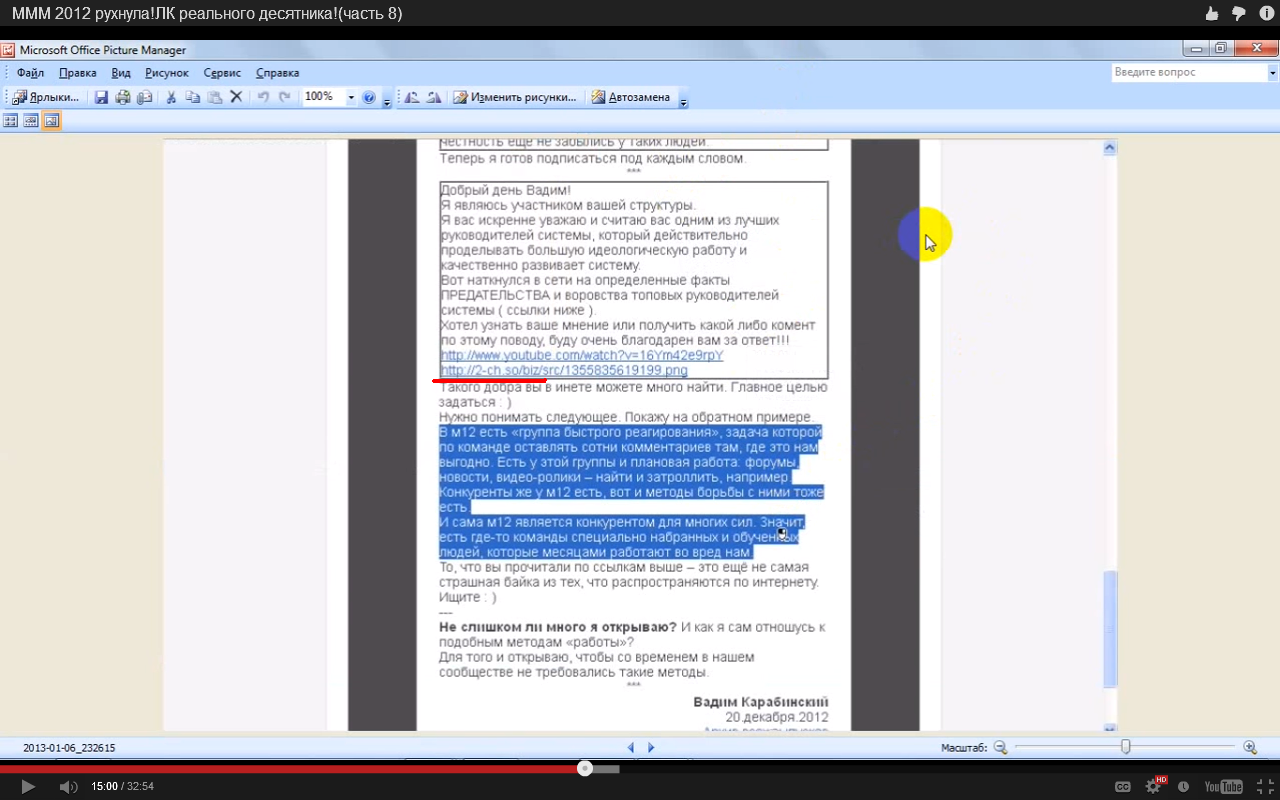The height and width of the screenshot is (800, 1280).
Task: Click the Save icon in the toolbar
Action: point(101,97)
